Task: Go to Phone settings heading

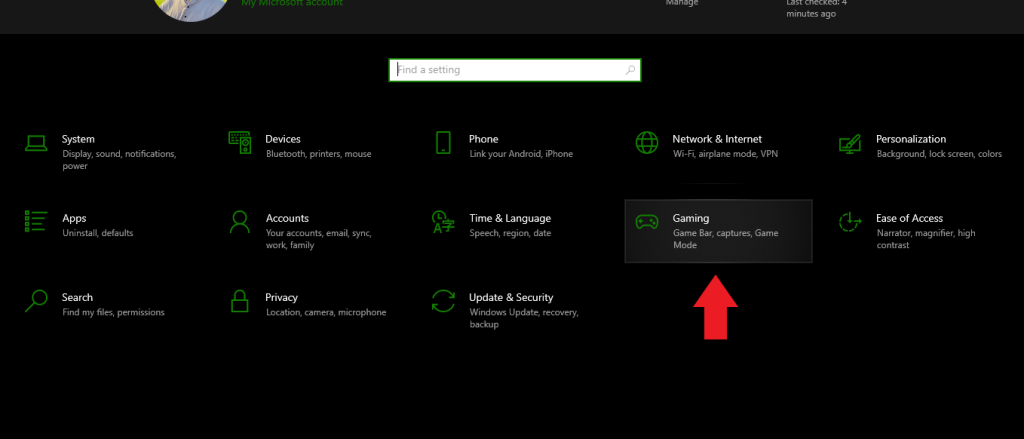Action: (483, 138)
